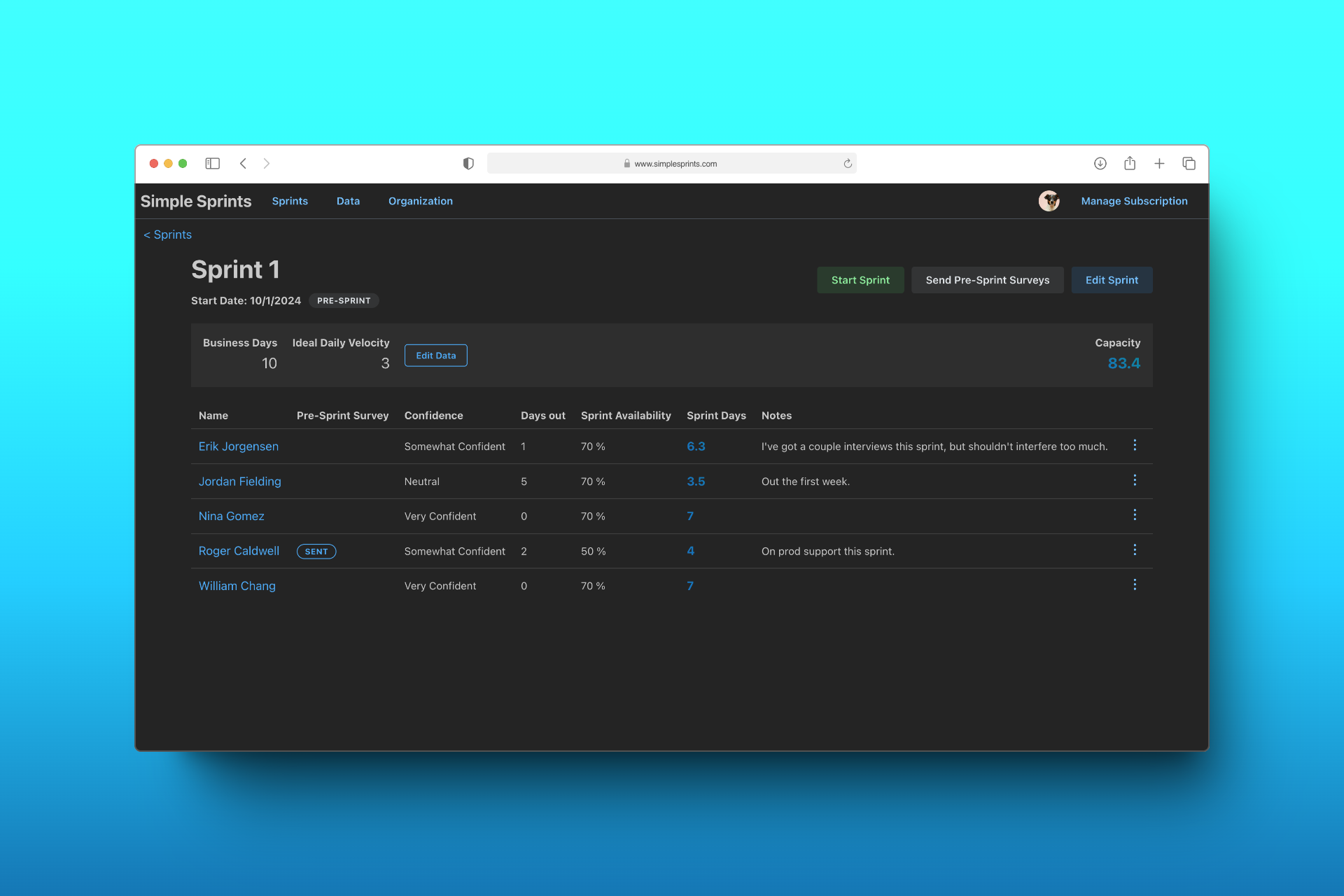Click Nina Gomez's sprint days 7

tap(690, 516)
